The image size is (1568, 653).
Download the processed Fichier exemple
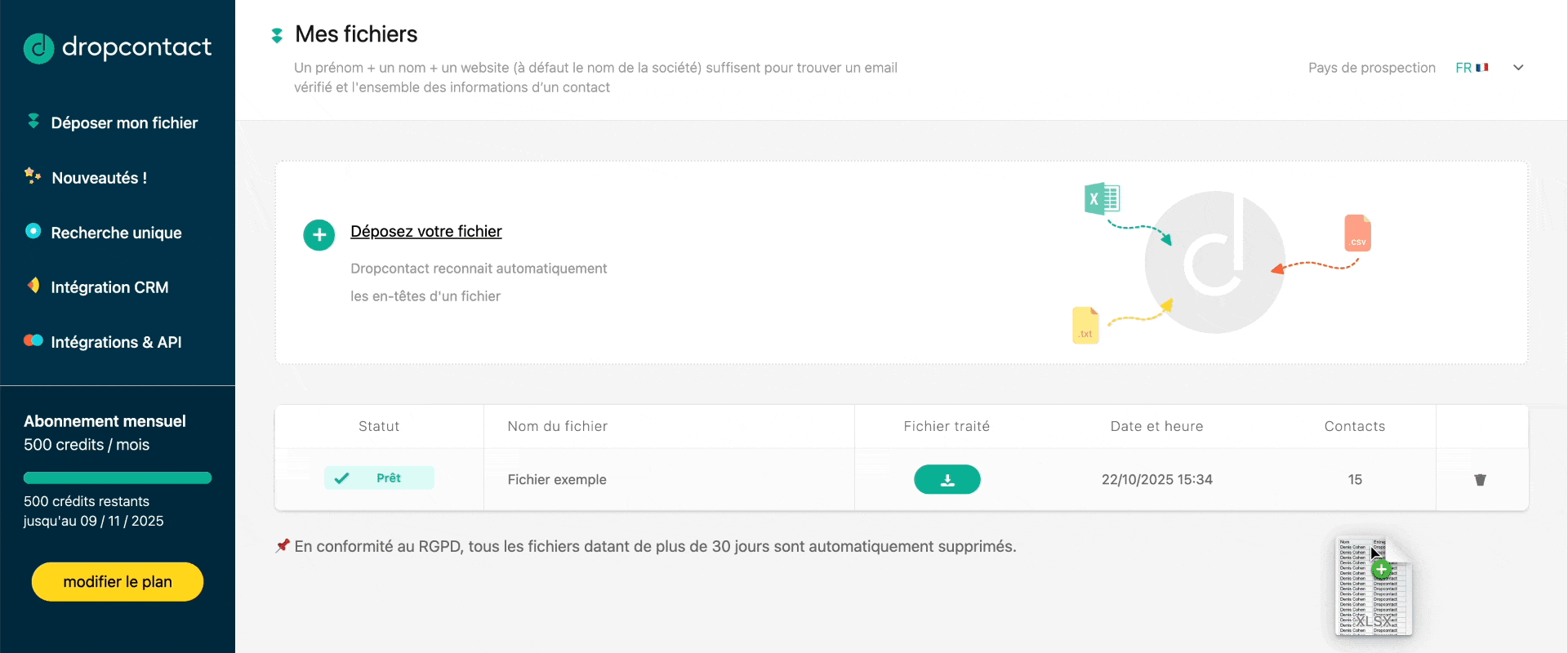click(x=947, y=479)
